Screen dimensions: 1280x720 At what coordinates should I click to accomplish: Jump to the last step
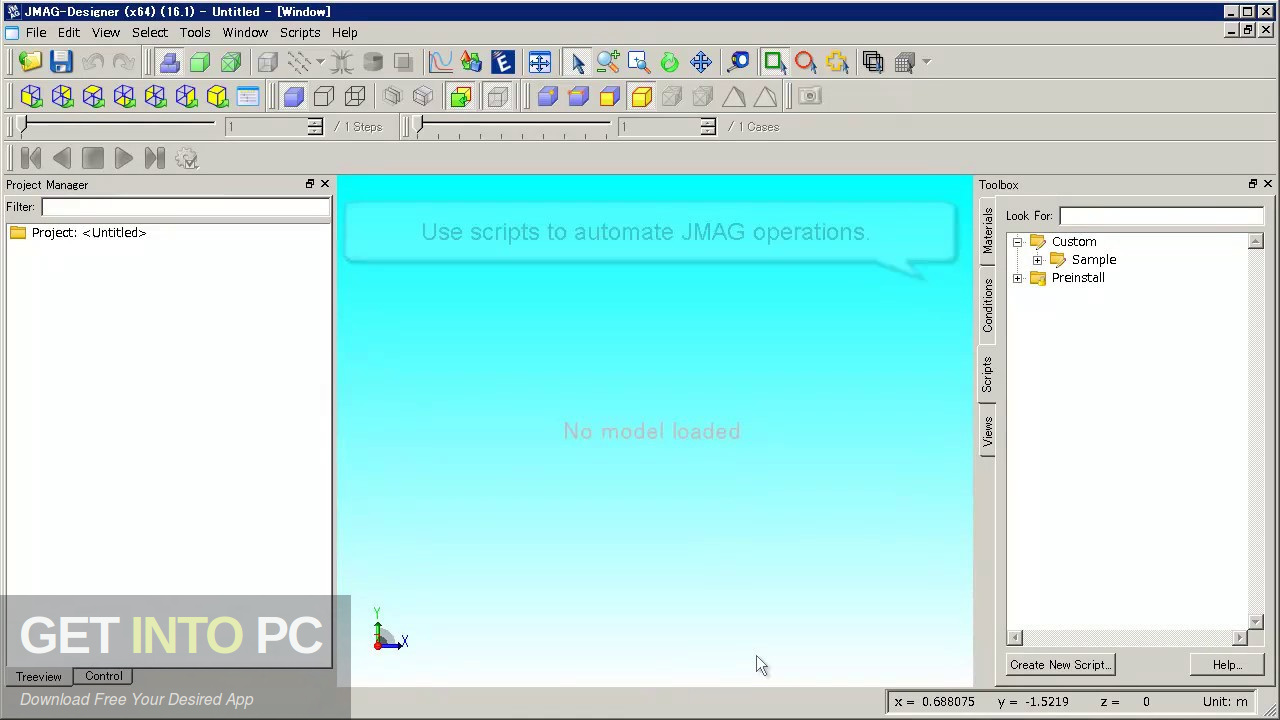[154, 158]
